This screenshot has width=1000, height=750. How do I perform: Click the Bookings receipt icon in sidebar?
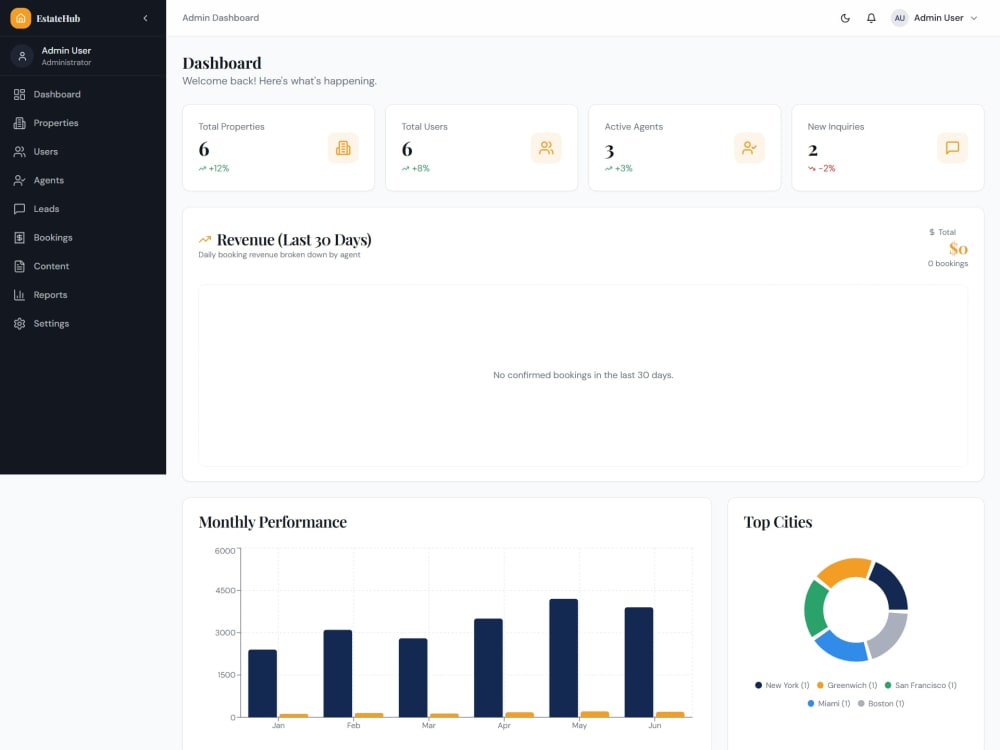pos(19,238)
